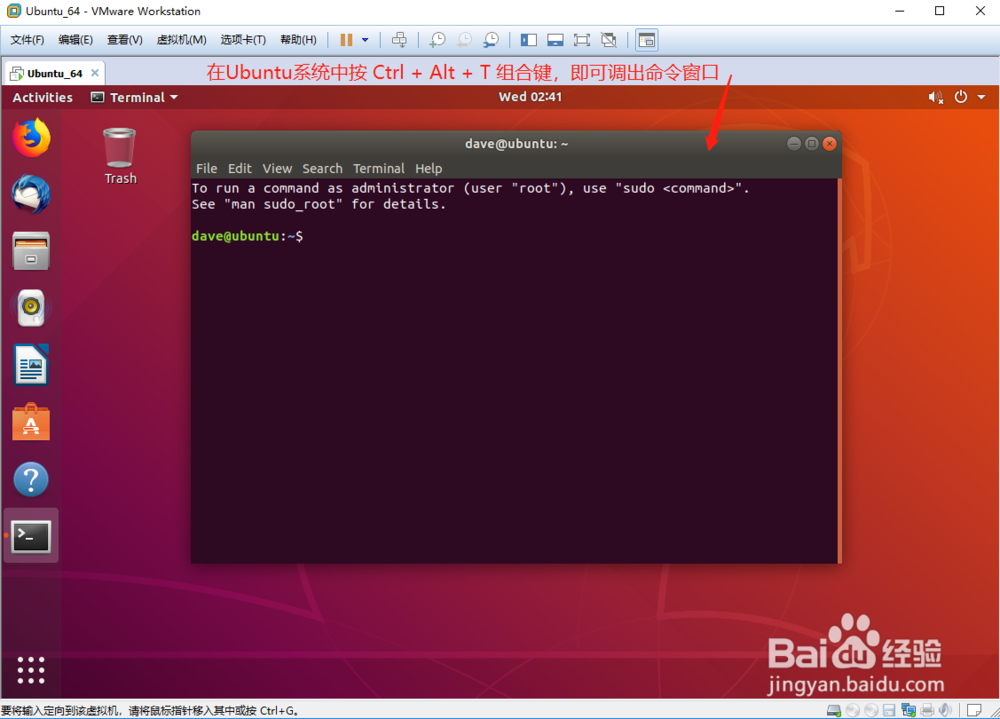Click Send Ctrl+Alt+Del toolbar icon

tap(399, 40)
